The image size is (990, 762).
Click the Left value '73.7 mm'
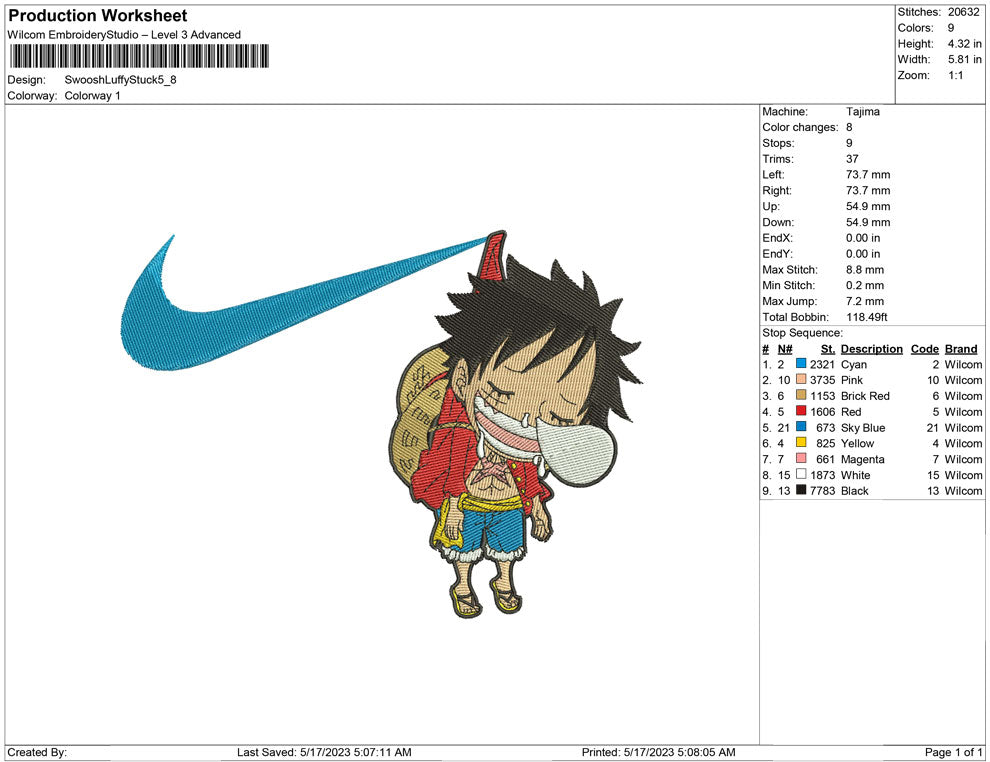[x=868, y=174]
